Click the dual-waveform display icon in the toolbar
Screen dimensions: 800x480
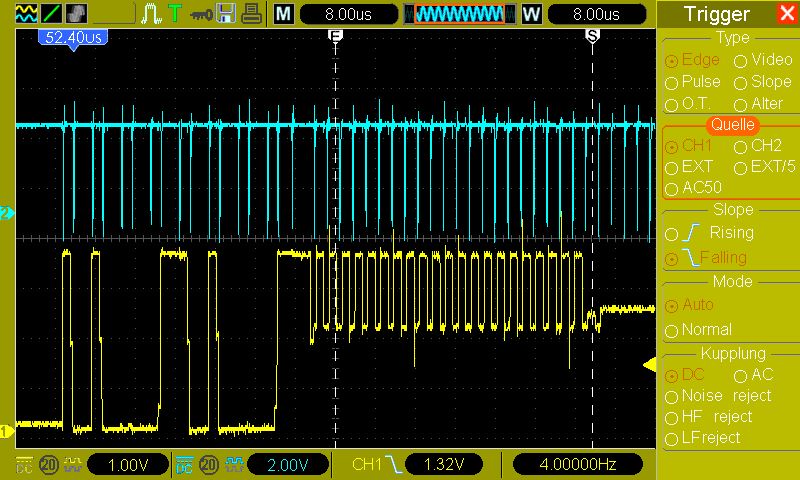tap(27, 14)
